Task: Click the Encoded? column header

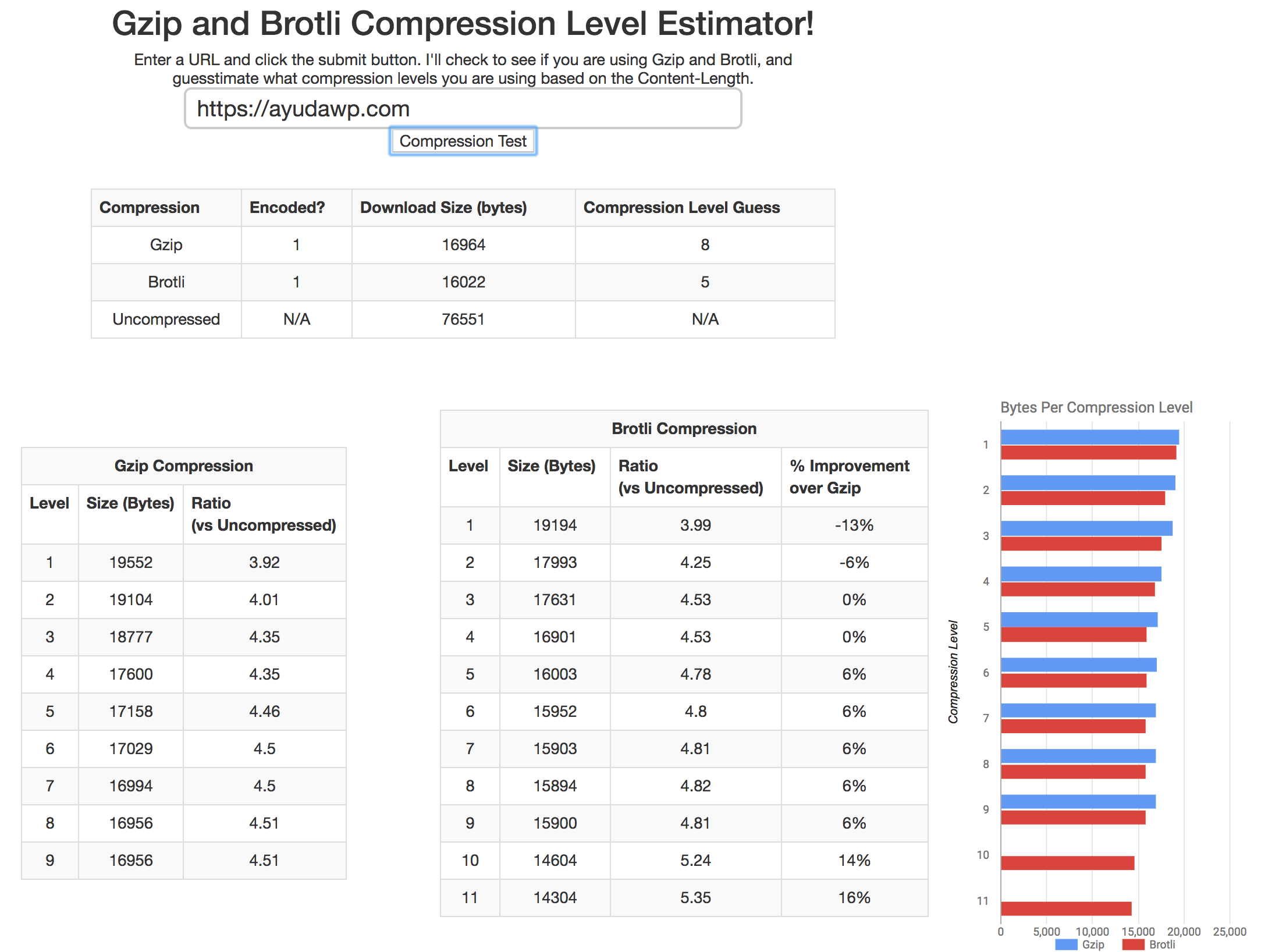Action: [287, 208]
